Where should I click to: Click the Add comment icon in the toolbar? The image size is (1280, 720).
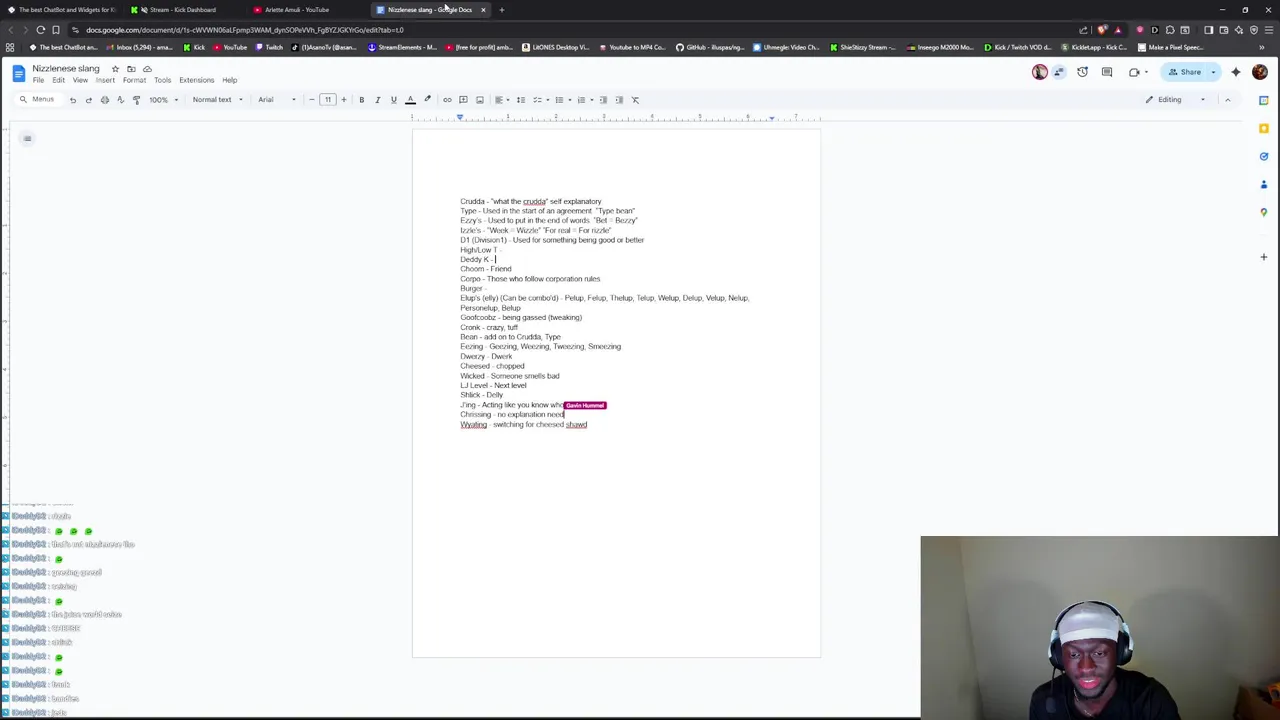pyautogui.click(x=463, y=100)
